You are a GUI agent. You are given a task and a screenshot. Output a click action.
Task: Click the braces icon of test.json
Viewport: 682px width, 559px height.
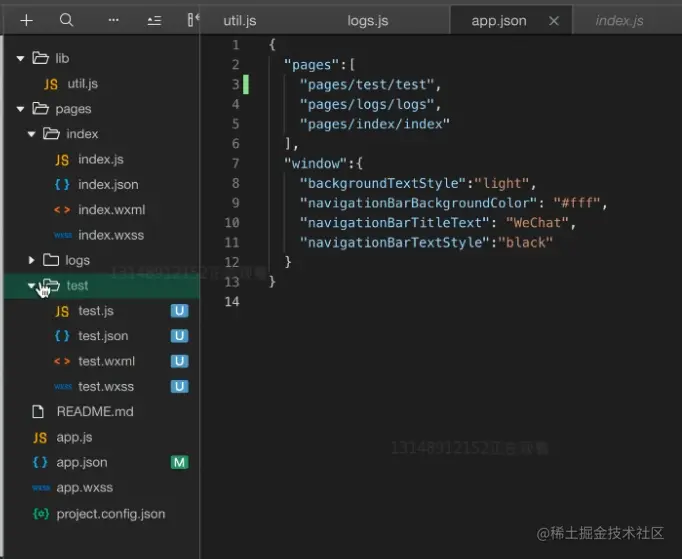click(62, 336)
